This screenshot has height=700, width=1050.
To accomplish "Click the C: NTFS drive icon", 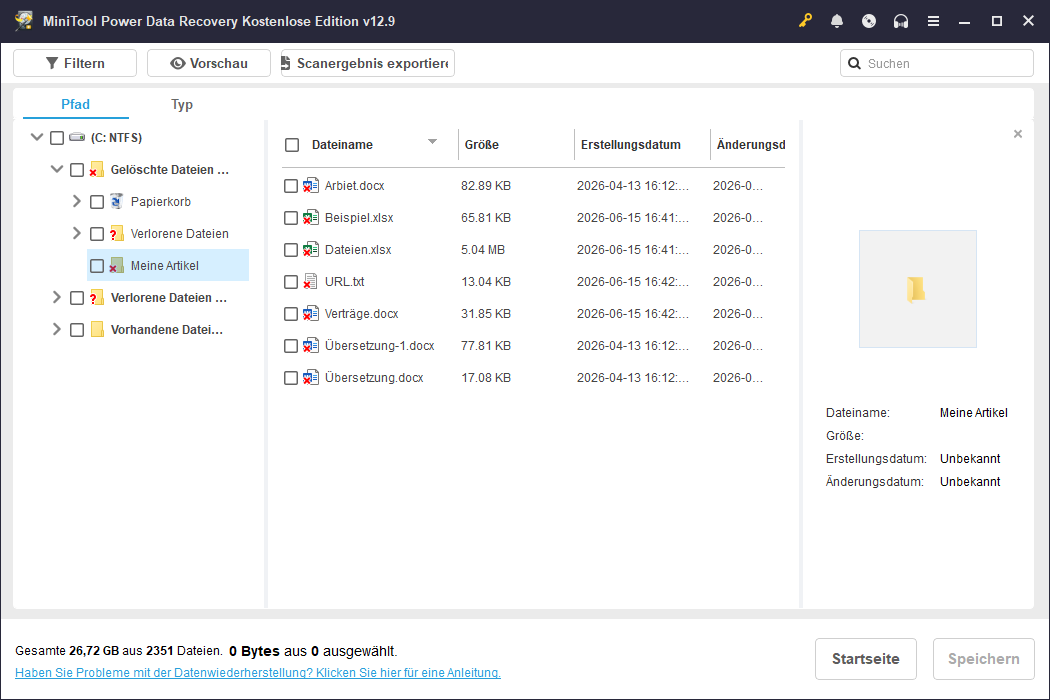I will pos(77,137).
